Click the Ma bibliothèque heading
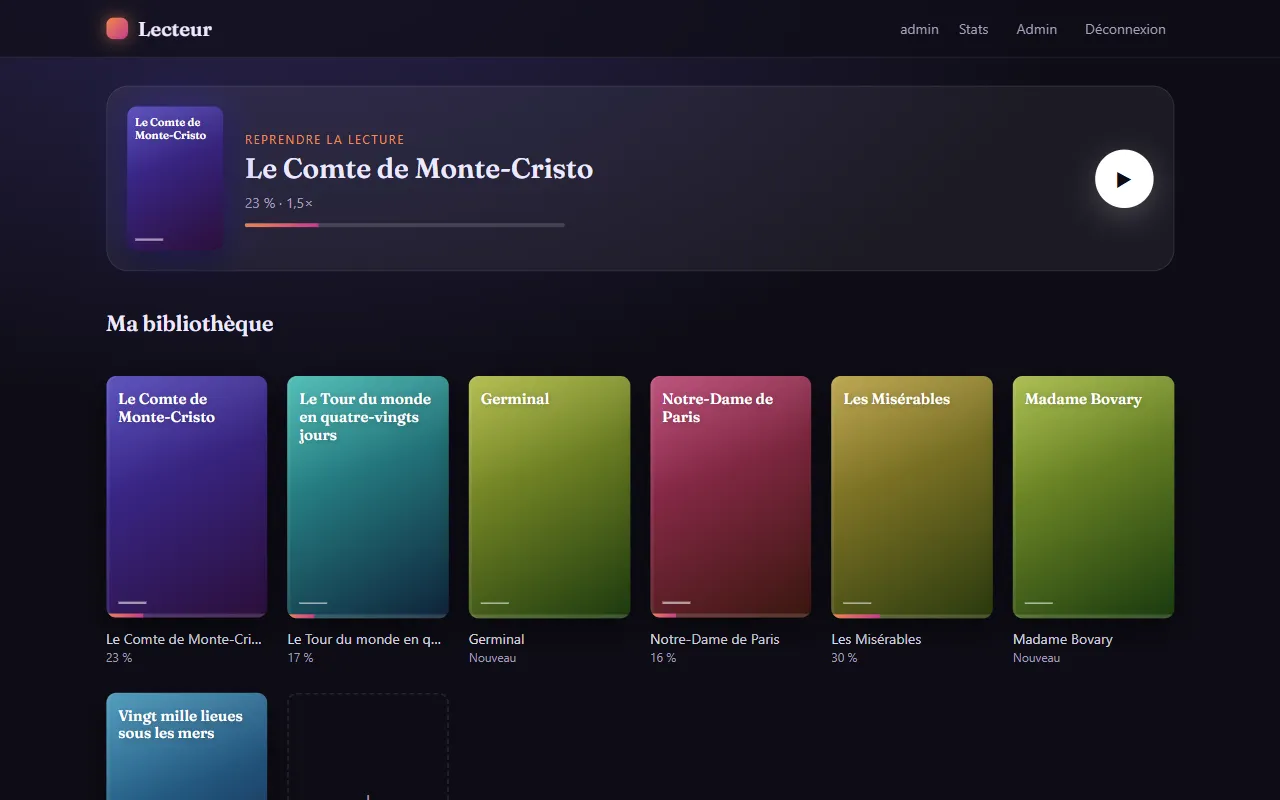The height and width of the screenshot is (800, 1280). pos(190,324)
